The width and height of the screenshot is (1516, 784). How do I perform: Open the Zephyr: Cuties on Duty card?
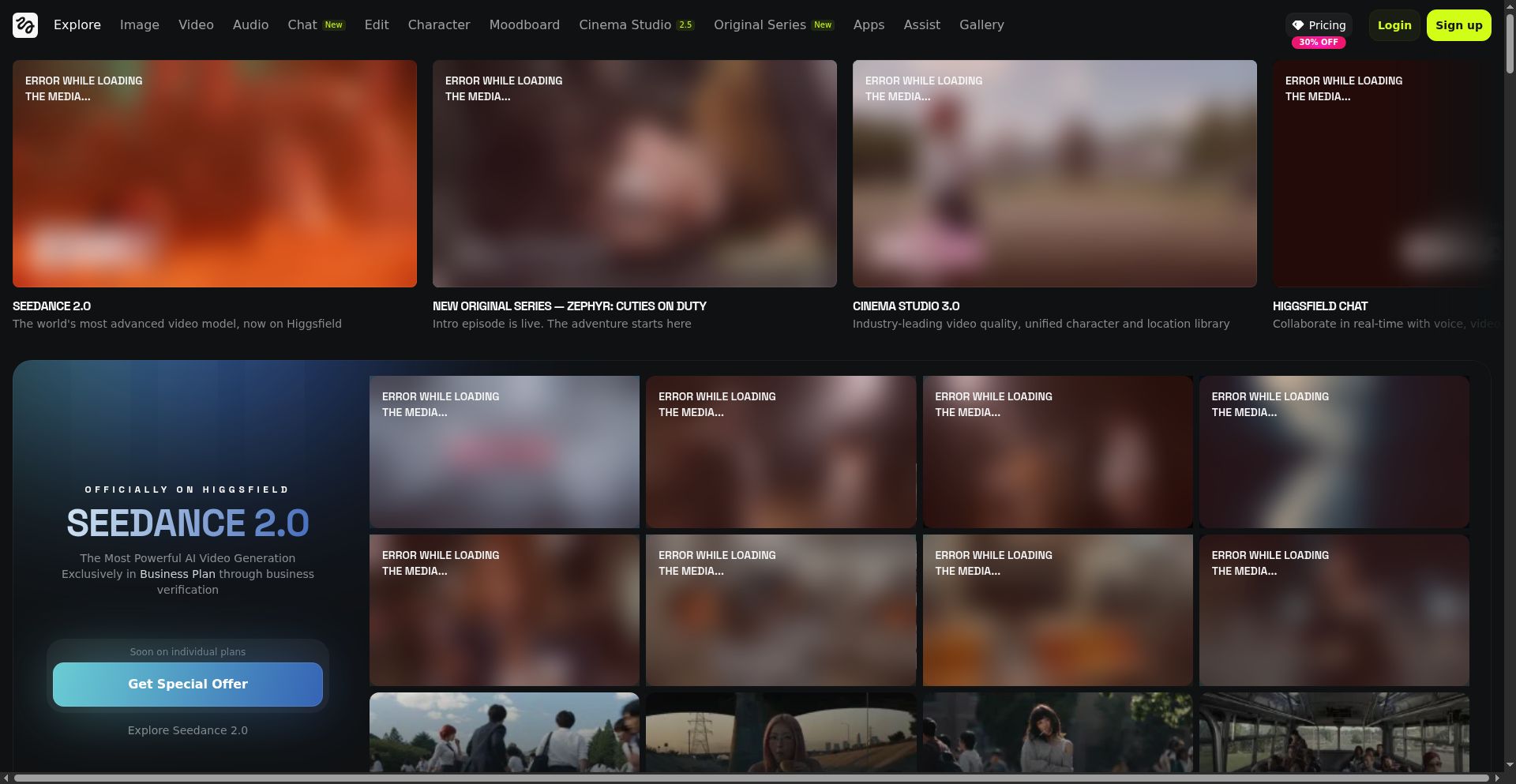(634, 174)
